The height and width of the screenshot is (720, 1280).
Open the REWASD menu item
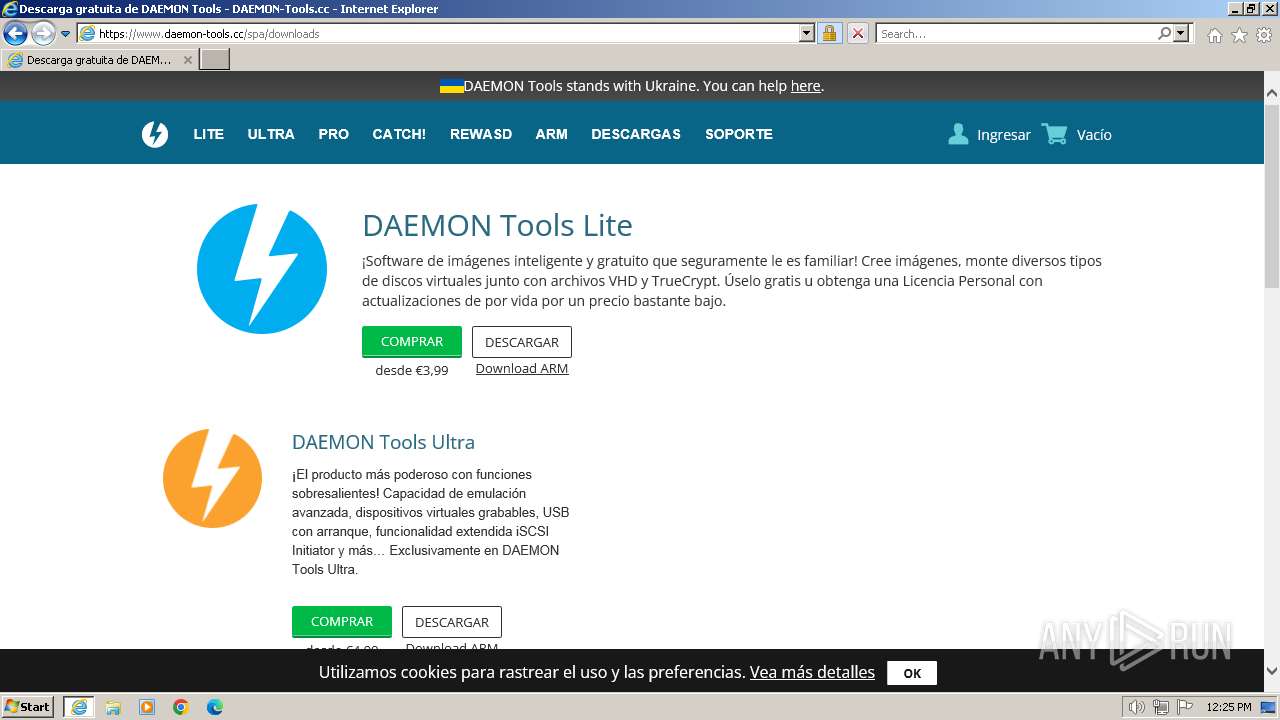click(481, 134)
